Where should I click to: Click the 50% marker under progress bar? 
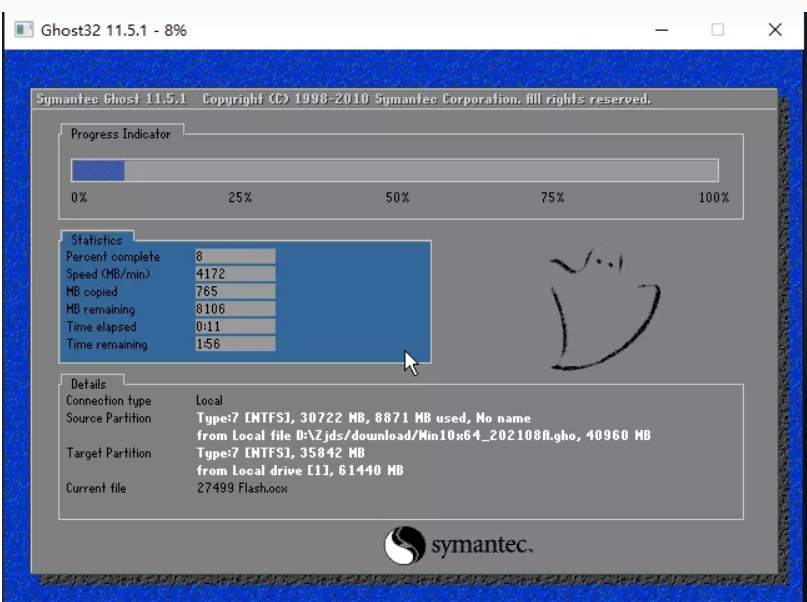tap(397, 198)
